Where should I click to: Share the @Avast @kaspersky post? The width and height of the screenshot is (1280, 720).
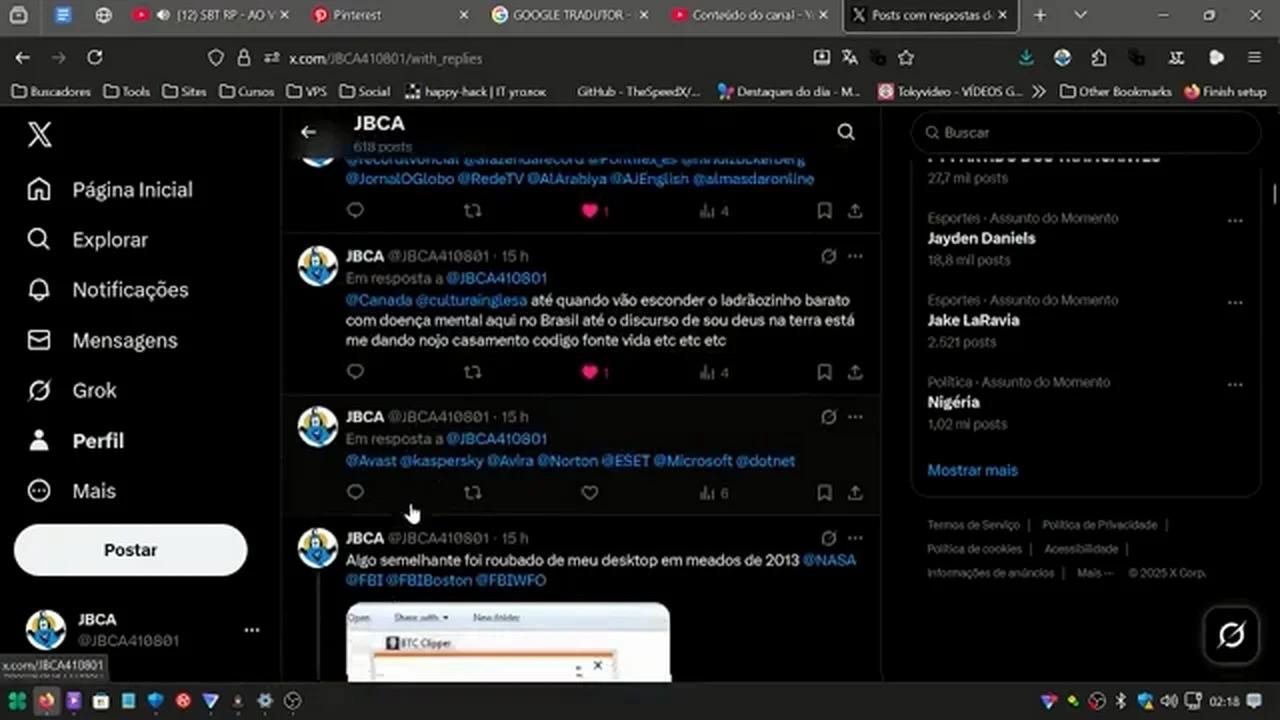coord(855,493)
